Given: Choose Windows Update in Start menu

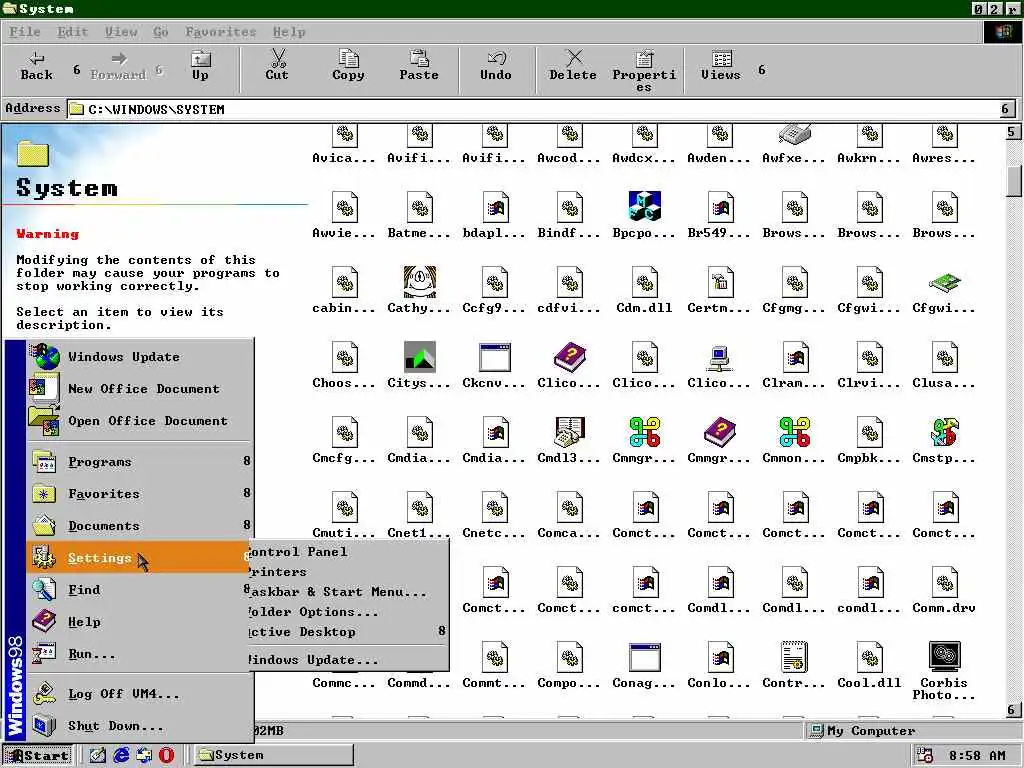Looking at the screenshot, I should pos(139,357).
